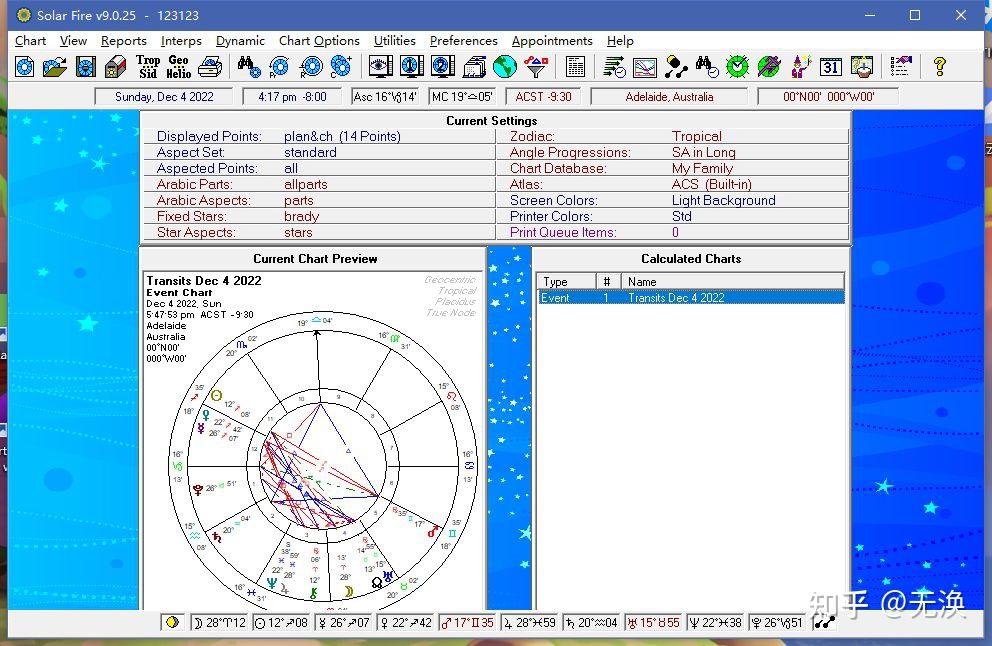Click the Name column header
The height and width of the screenshot is (646, 992).
pos(733,282)
